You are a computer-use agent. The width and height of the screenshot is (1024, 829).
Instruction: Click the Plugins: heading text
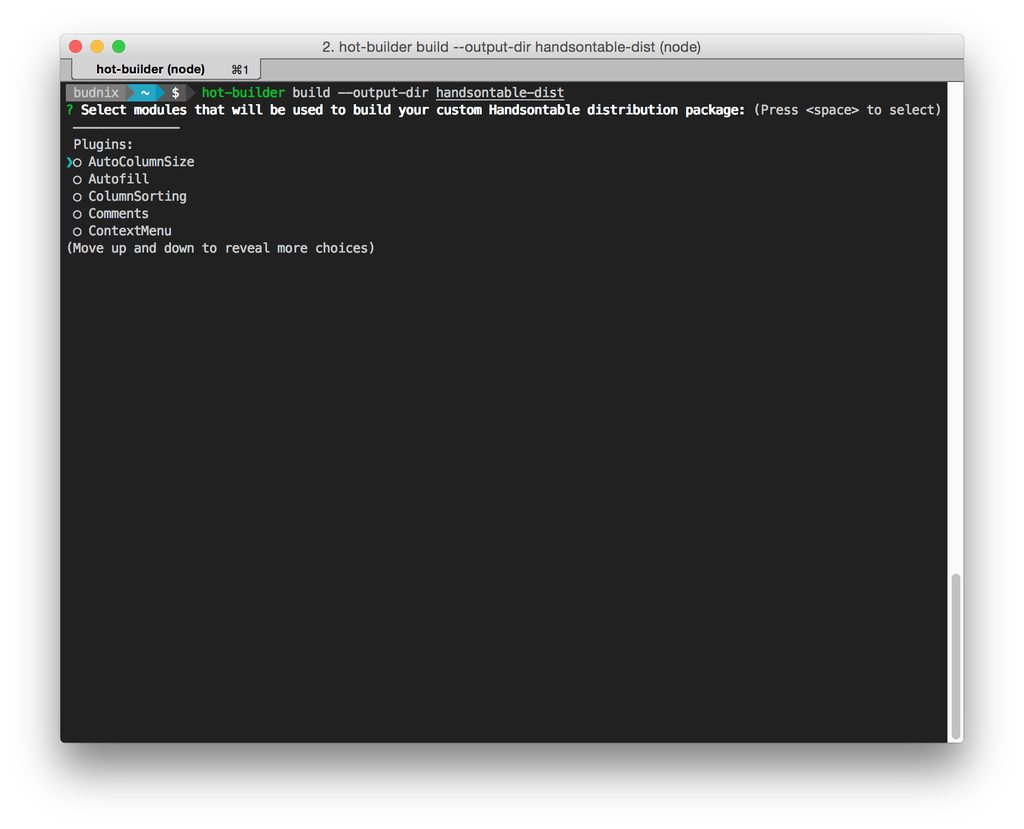click(x=103, y=144)
